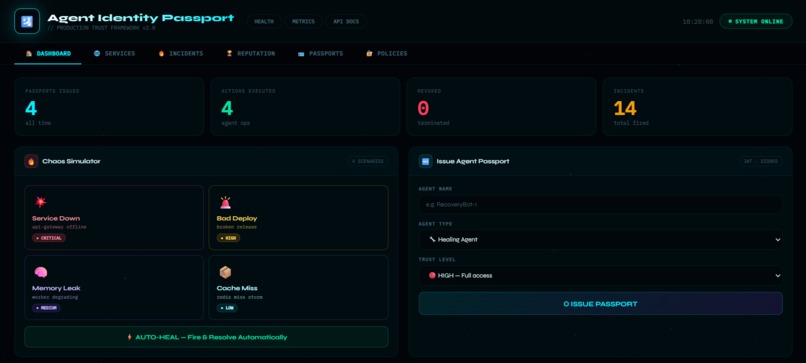Click the worker degrading text
The image size is (806, 363).
coord(56,297)
